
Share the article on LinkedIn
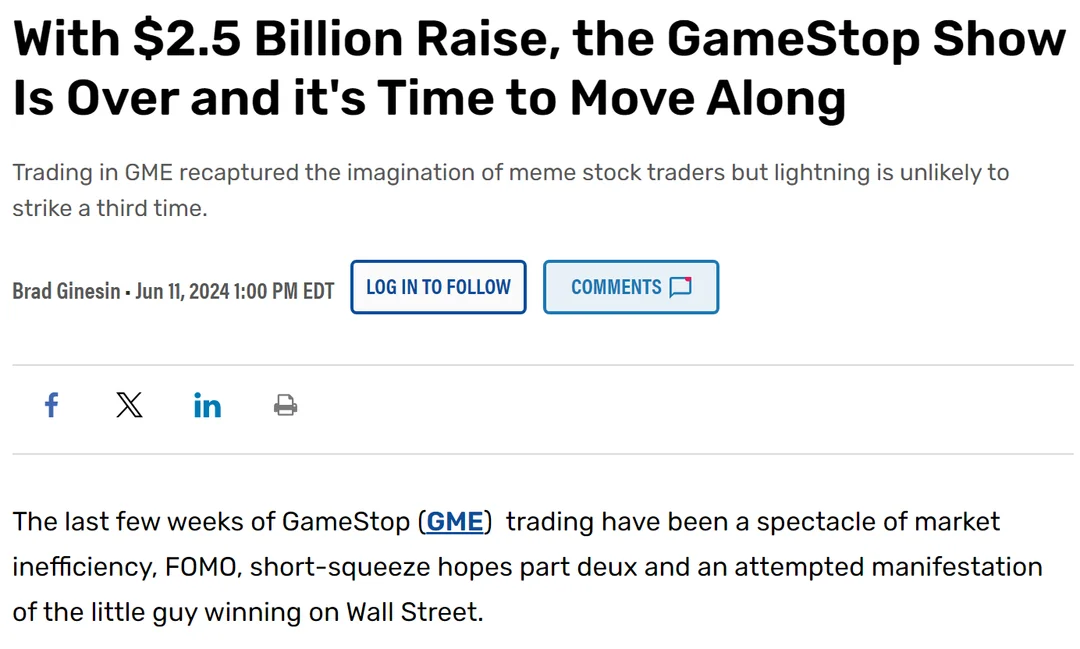pyautogui.click(x=207, y=405)
